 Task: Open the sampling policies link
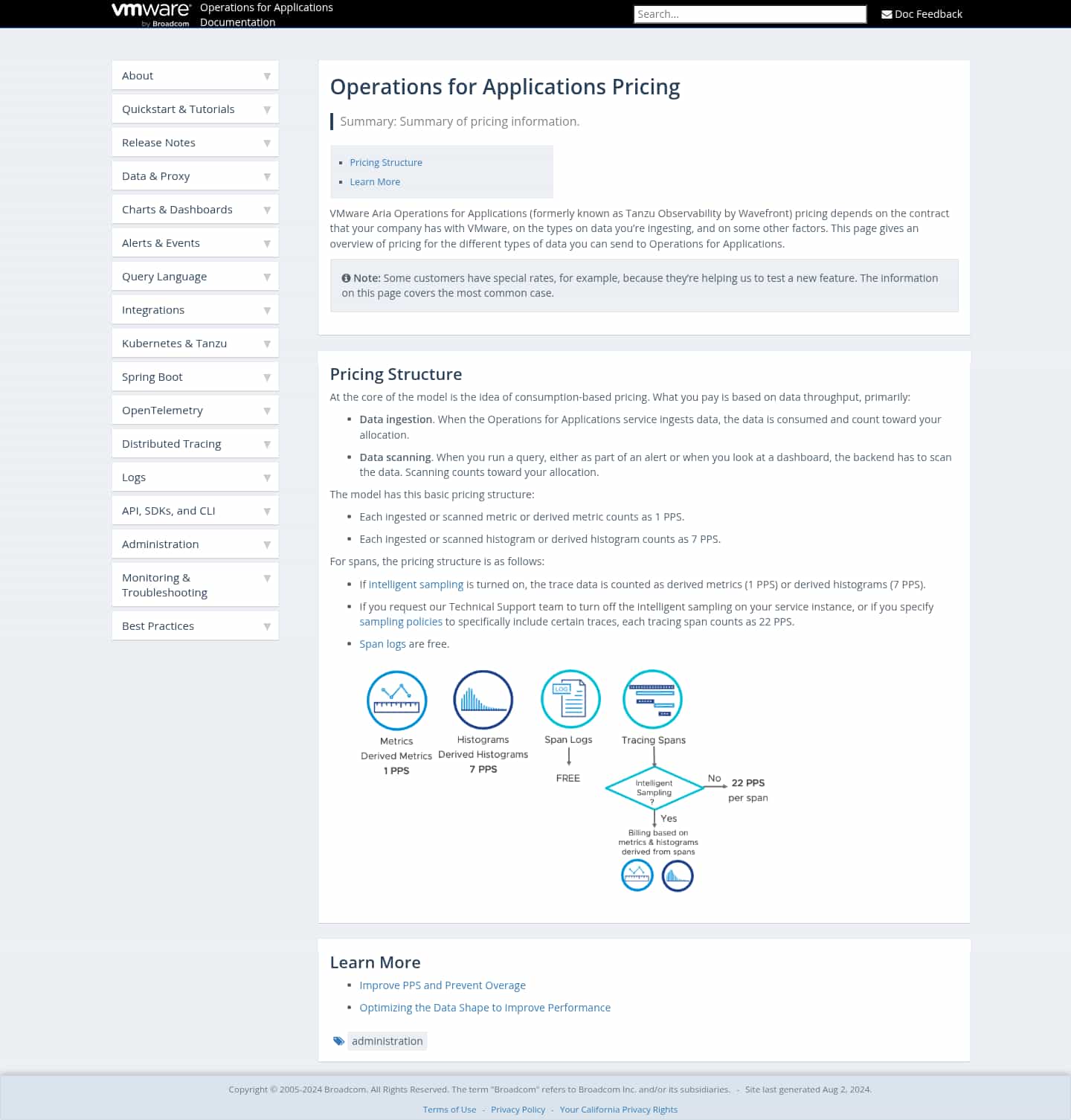400,621
